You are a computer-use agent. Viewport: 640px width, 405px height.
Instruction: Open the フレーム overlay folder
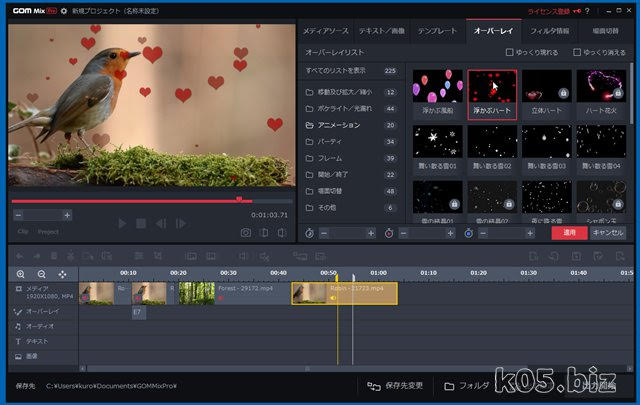tap(330, 158)
